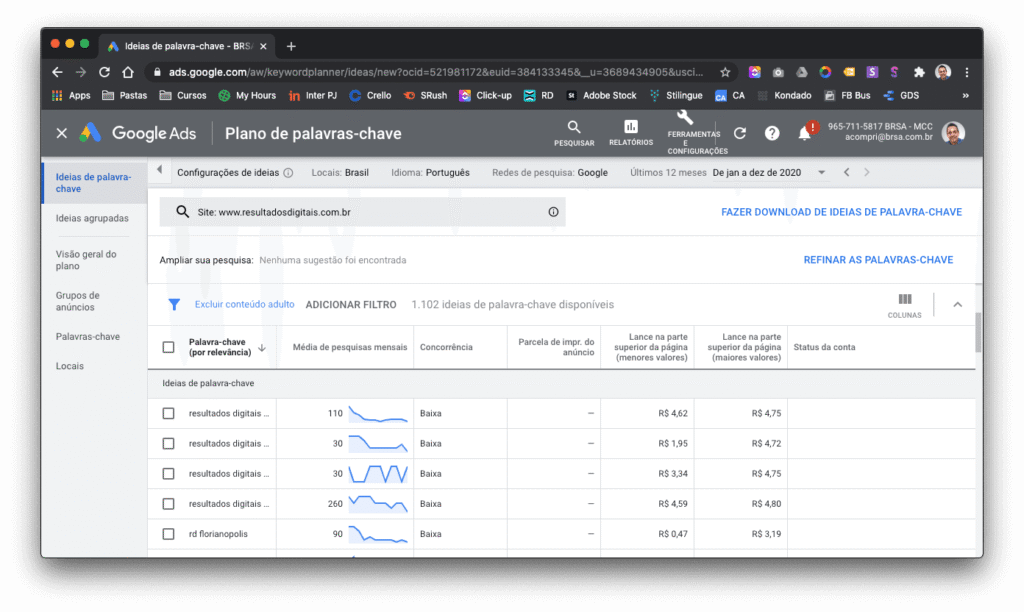Go back with browser back arrow
This screenshot has height=612, width=1024.
(57, 72)
